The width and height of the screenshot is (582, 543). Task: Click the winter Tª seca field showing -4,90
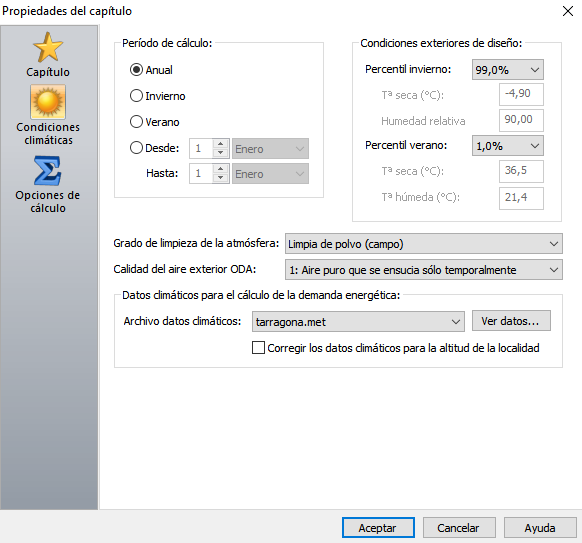click(x=521, y=94)
